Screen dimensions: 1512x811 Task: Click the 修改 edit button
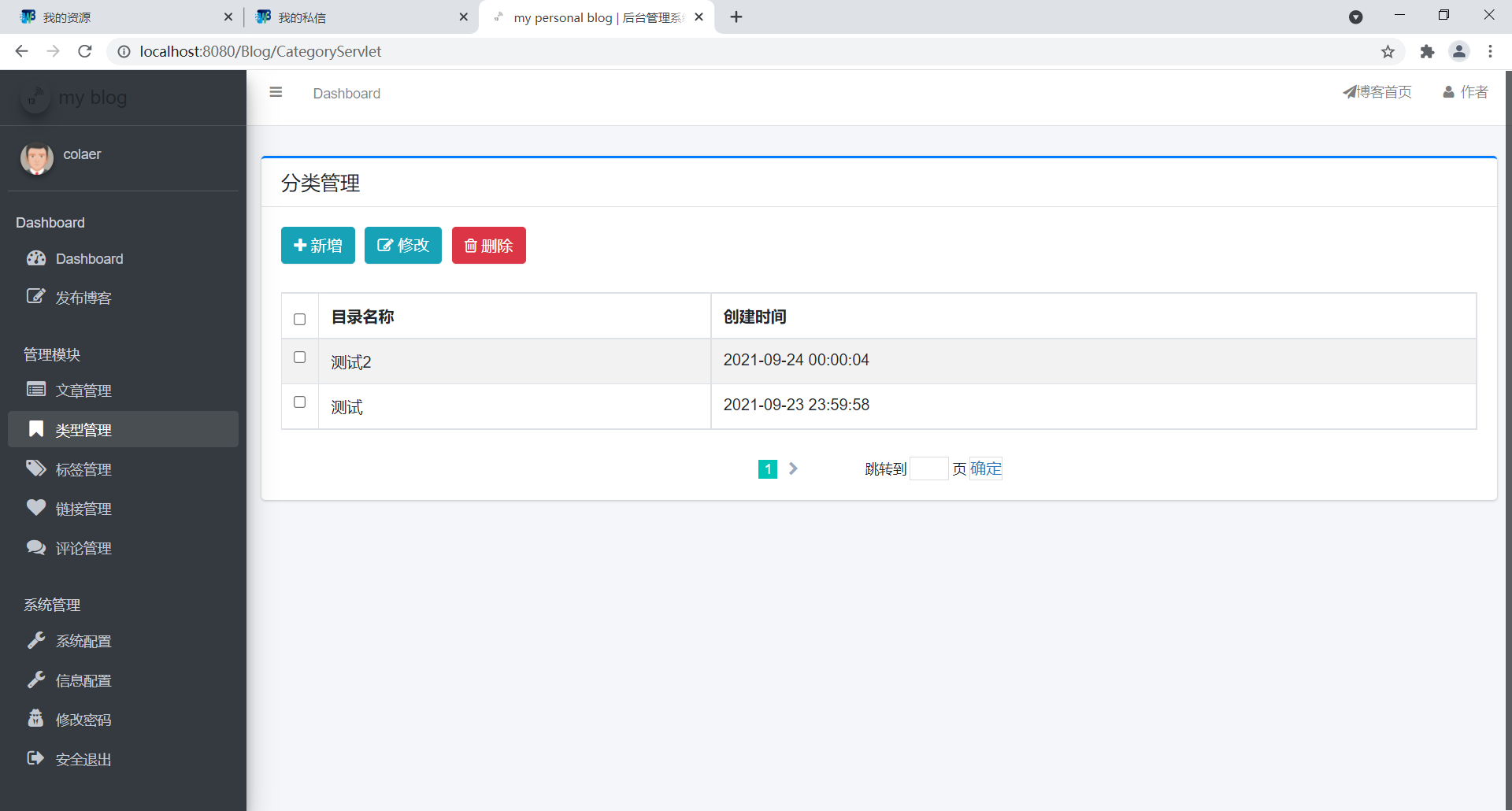(403, 246)
